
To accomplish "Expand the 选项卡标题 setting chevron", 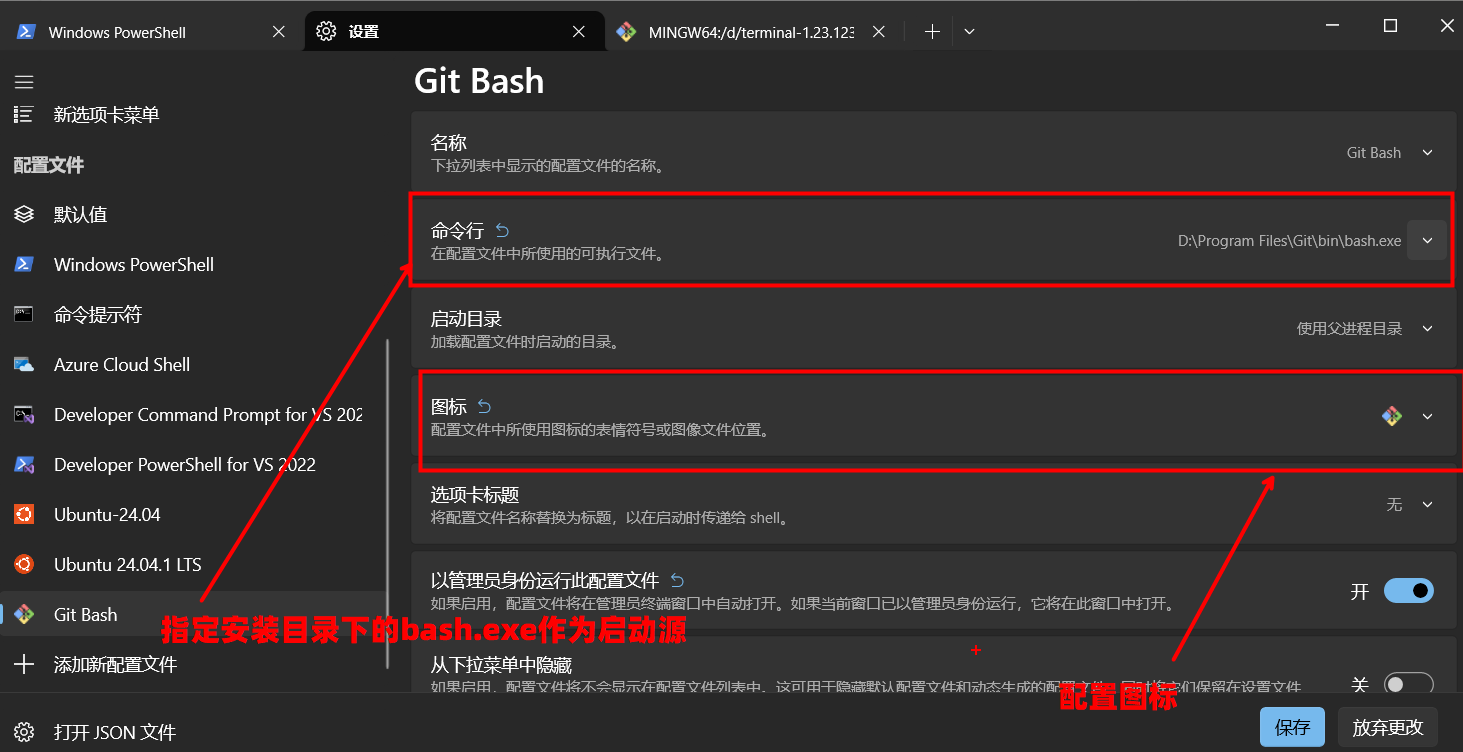I will pyautogui.click(x=1427, y=505).
